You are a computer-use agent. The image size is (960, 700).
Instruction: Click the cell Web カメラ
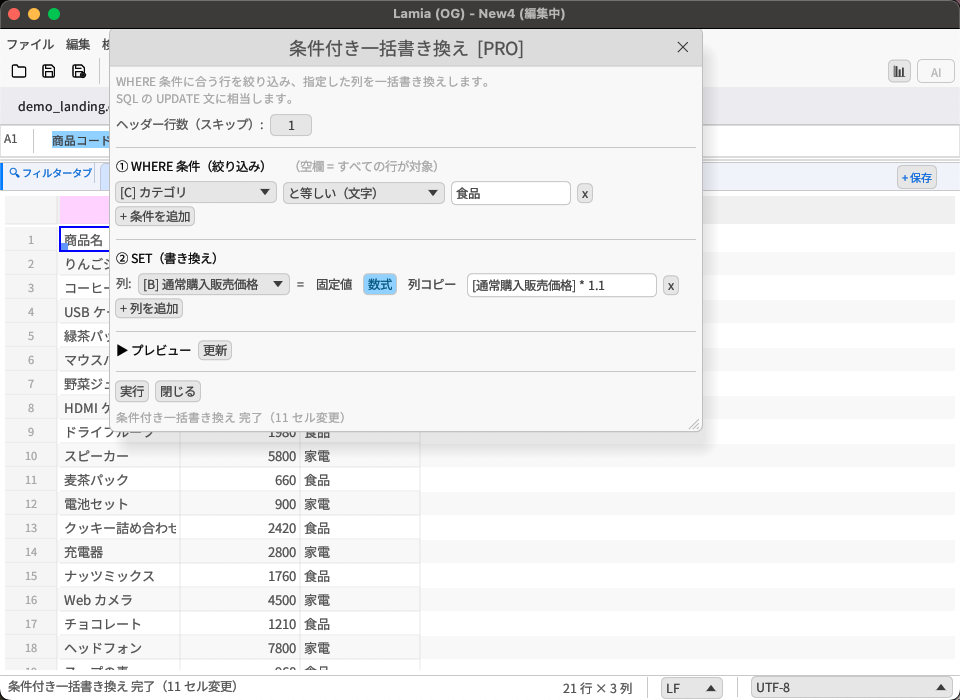tap(119, 600)
